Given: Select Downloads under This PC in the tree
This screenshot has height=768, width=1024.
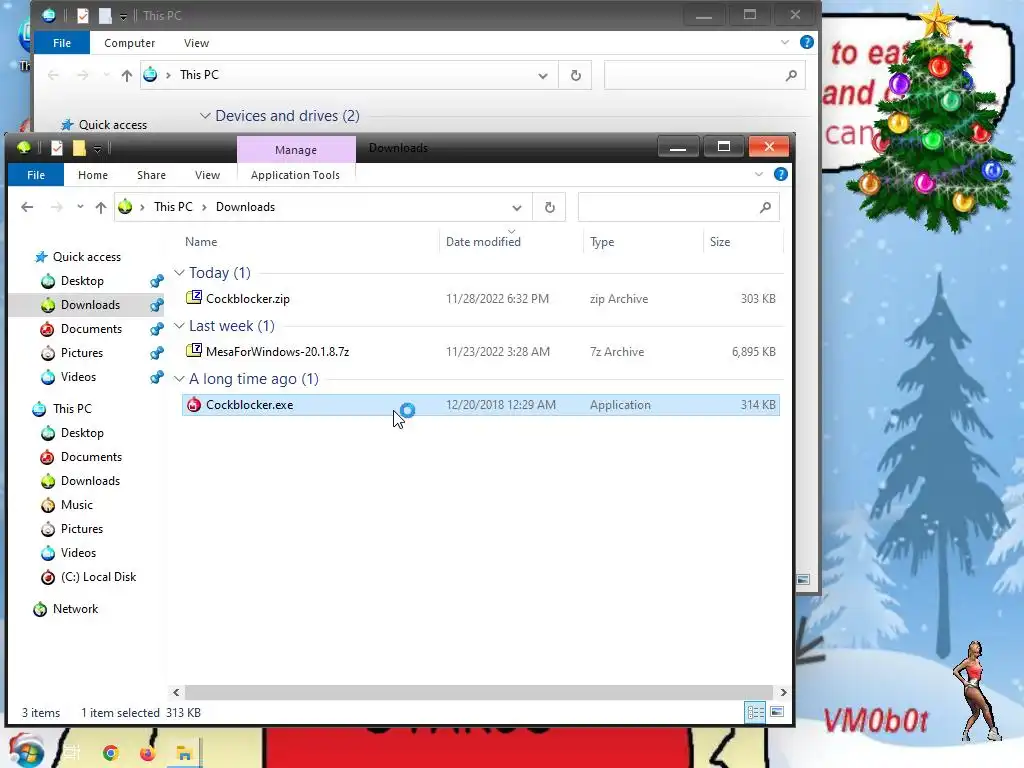Looking at the screenshot, I should coord(90,481).
